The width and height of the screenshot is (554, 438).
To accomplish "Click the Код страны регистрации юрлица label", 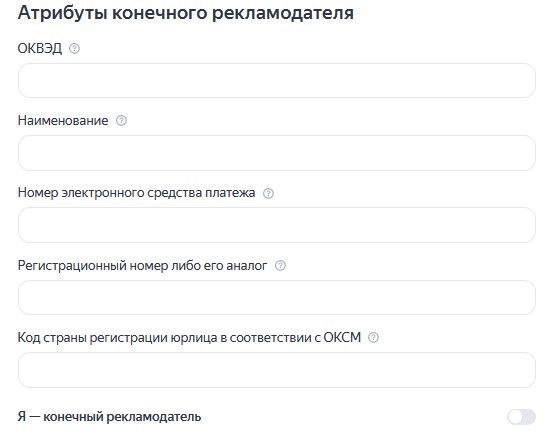I will (189, 338).
